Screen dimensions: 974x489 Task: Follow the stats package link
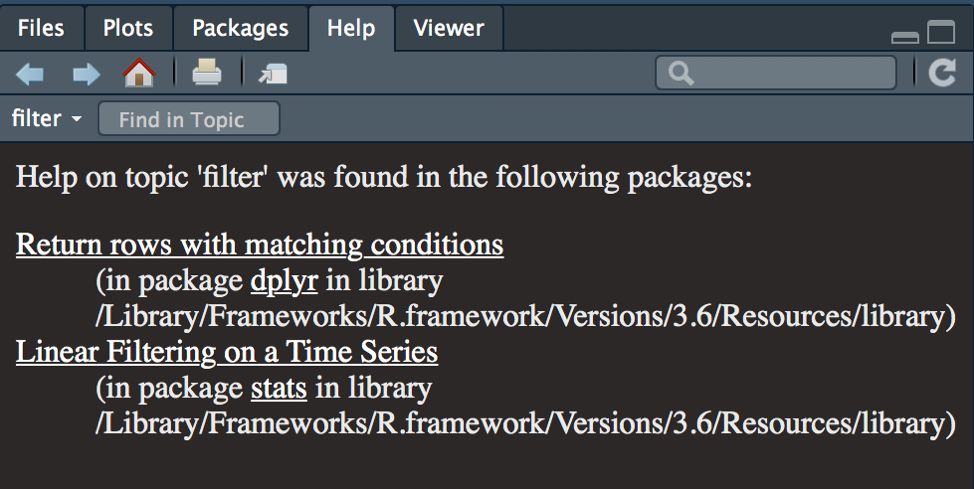tap(278, 388)
